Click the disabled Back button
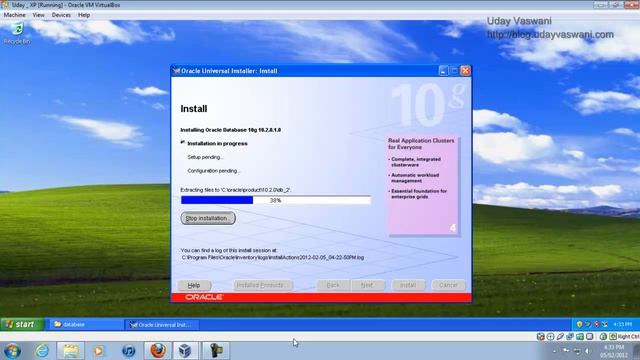This screenshot has width=640, height=360. pos(333,285)
